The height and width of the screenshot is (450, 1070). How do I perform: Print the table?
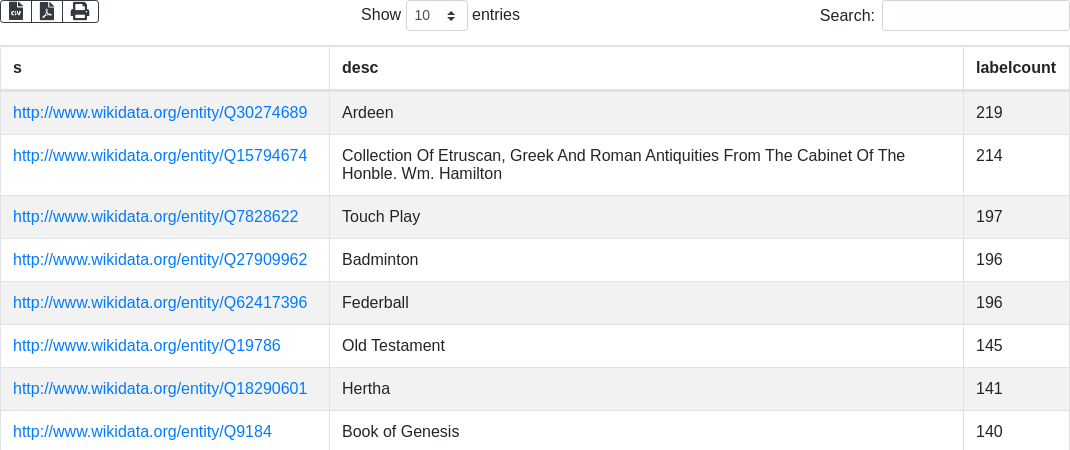tap(80, 11)
